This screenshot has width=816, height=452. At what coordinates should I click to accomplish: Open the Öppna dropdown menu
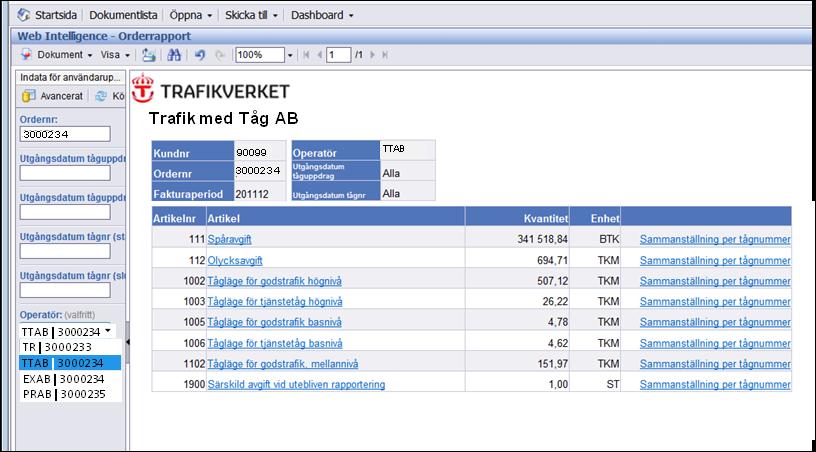191,15
